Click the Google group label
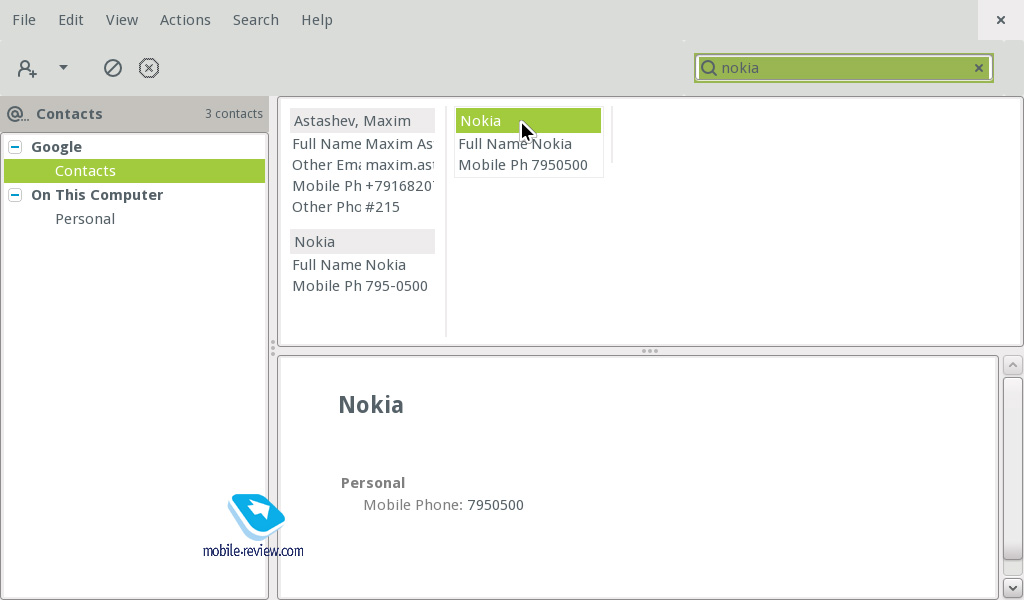1024x600 pixels. coord(57,147)
